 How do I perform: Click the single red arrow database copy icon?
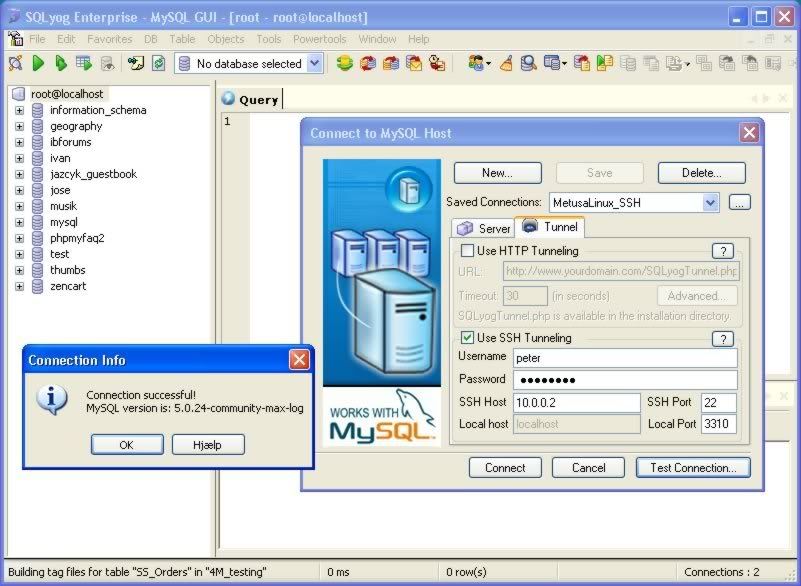click(x=391, y=63)
